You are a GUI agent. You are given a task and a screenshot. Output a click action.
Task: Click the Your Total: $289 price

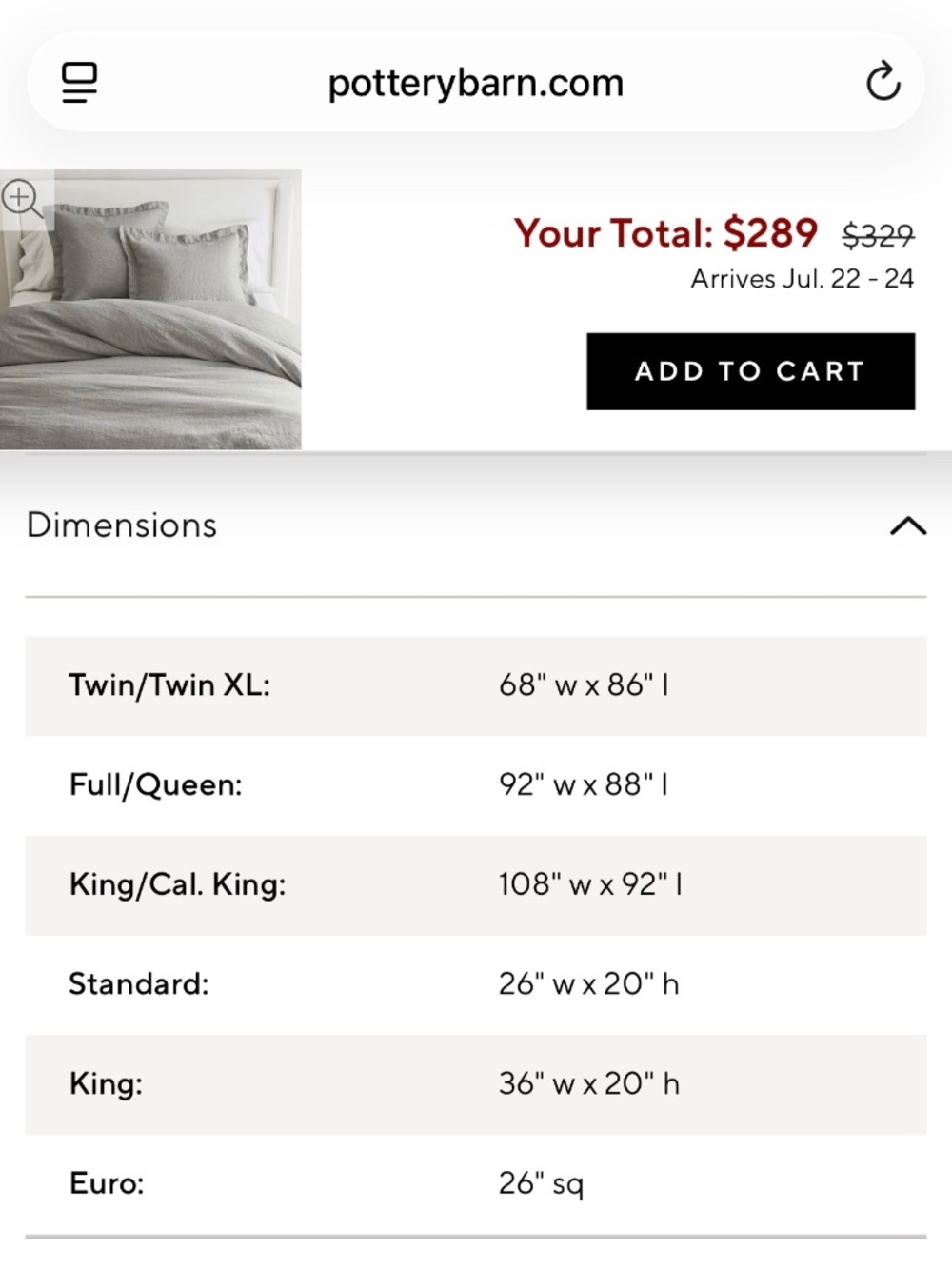(x=665, y=233)
